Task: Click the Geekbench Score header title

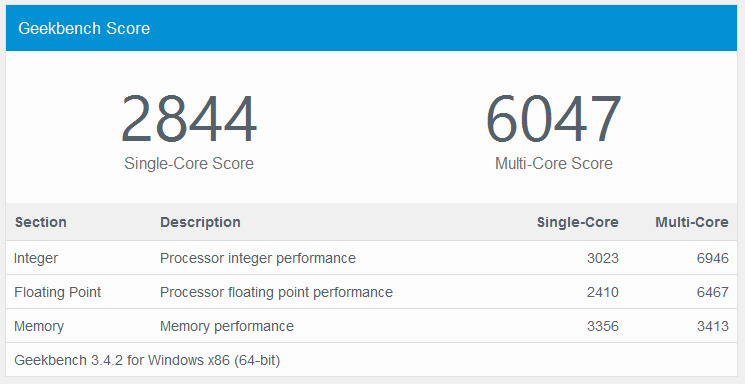Action: click(x=84, y=29)
